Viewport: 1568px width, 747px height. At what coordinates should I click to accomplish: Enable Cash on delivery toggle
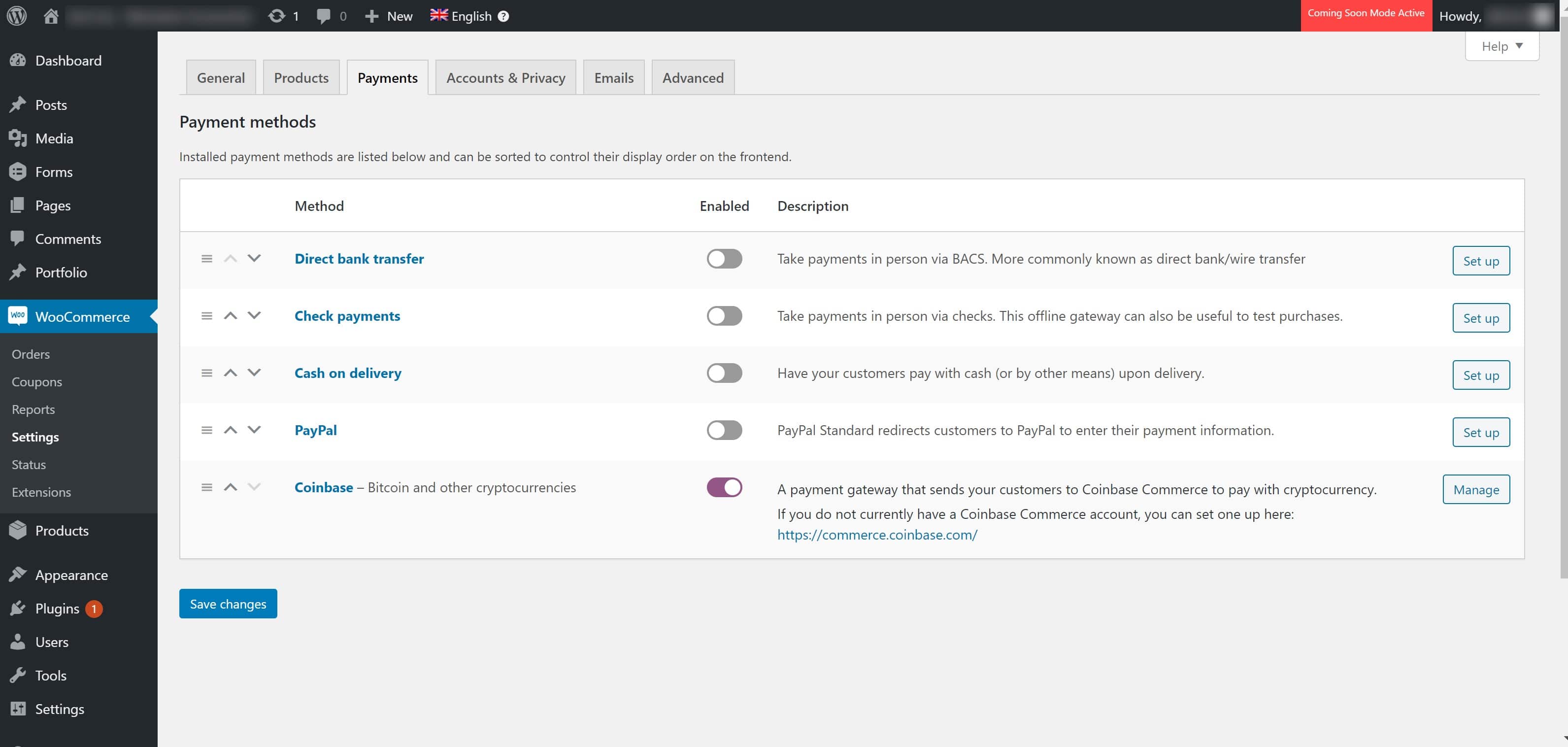[x=724, y=373]
